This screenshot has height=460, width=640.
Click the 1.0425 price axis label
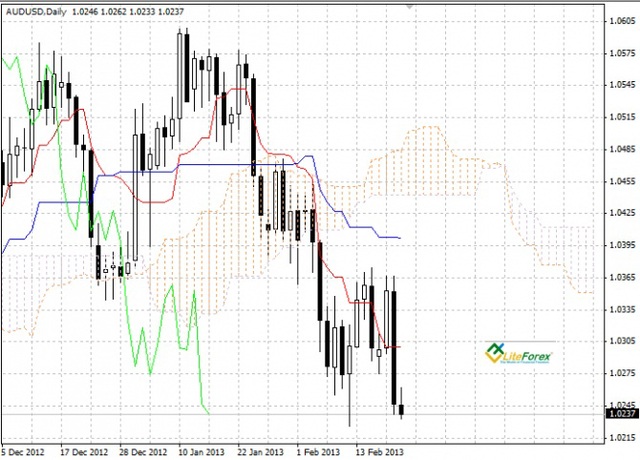(x=622, y=213)
